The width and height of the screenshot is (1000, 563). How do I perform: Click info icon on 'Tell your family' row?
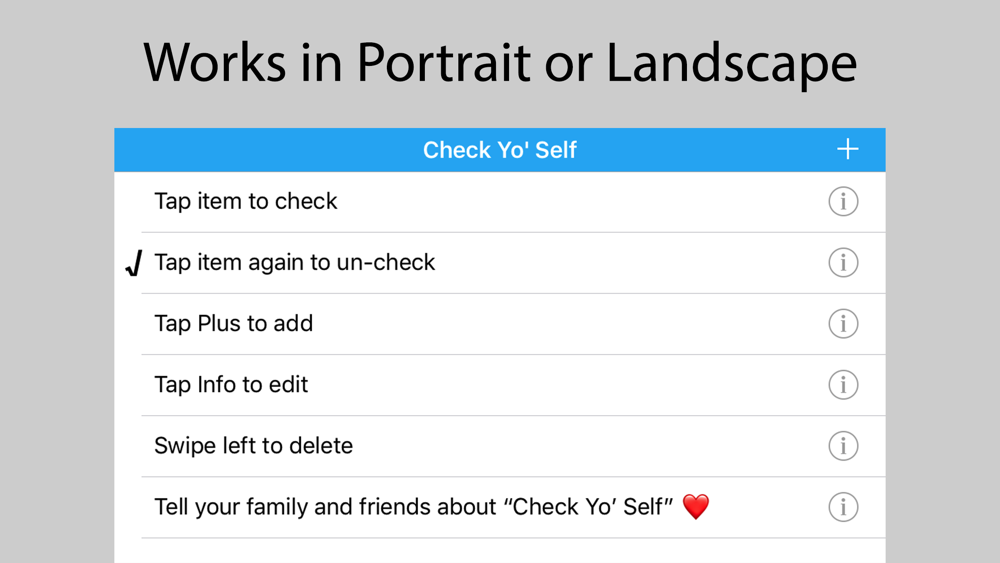coord(843,507)
